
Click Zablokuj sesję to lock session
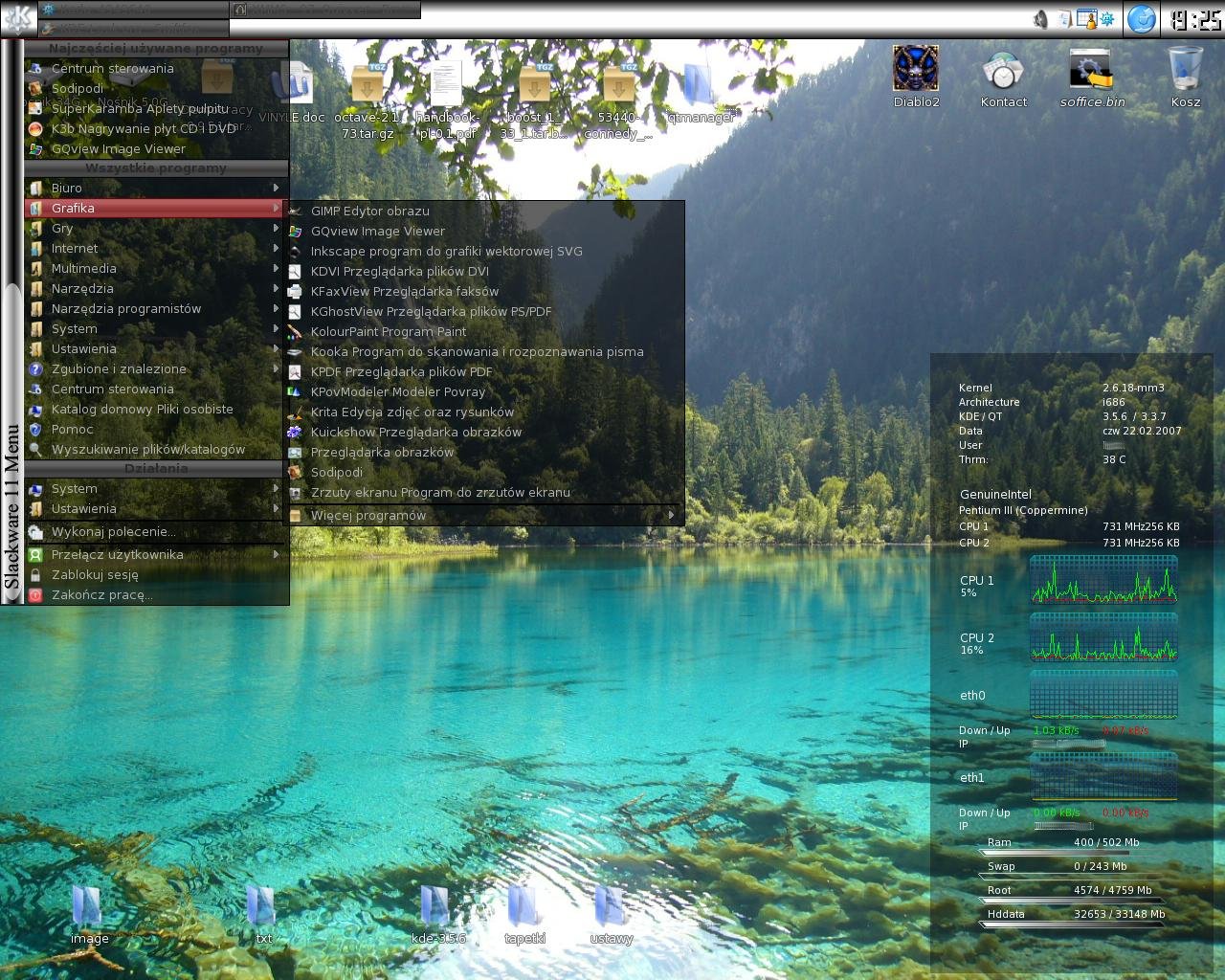(155, 574)
